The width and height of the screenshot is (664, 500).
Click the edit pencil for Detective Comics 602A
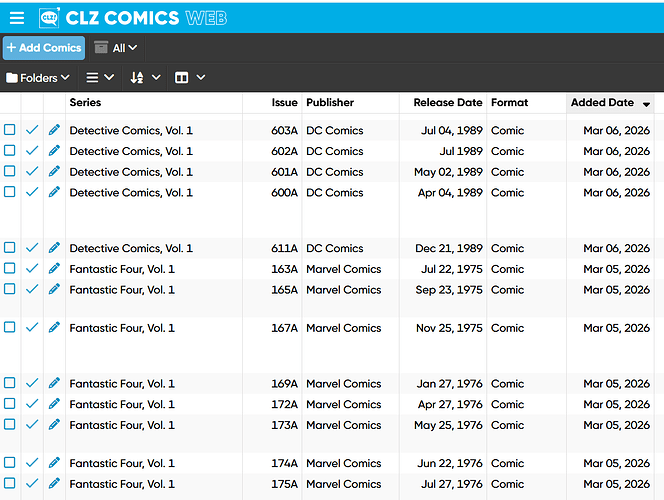54,150
